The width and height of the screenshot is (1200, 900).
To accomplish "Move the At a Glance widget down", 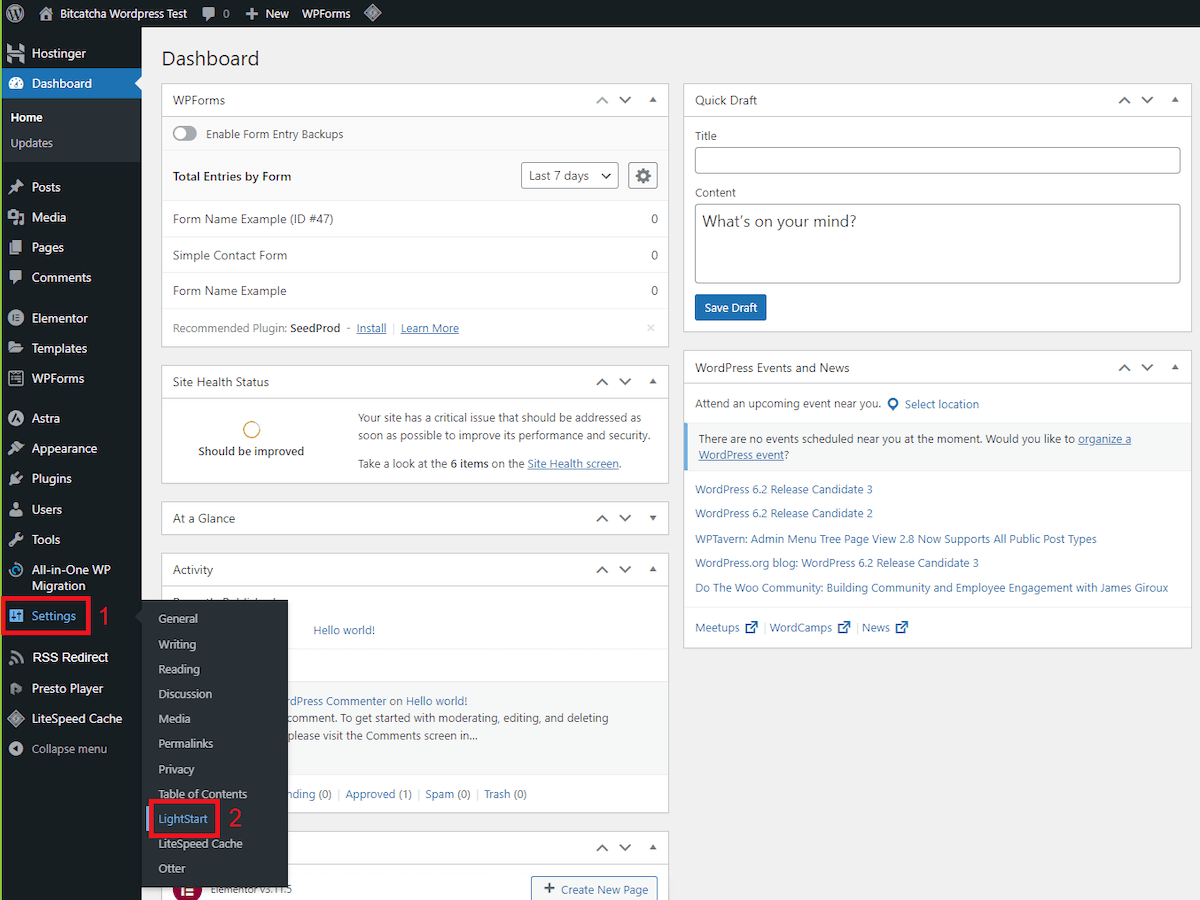I will pos(625,518).
